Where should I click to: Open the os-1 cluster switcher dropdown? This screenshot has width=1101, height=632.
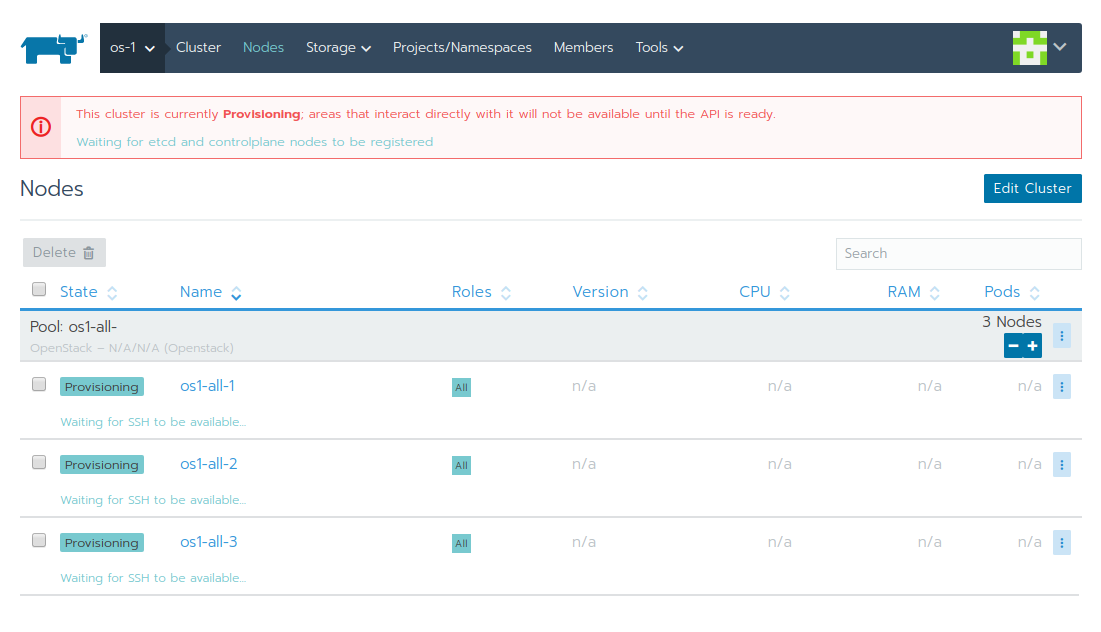pyautogui.click(x=132, y=47)
